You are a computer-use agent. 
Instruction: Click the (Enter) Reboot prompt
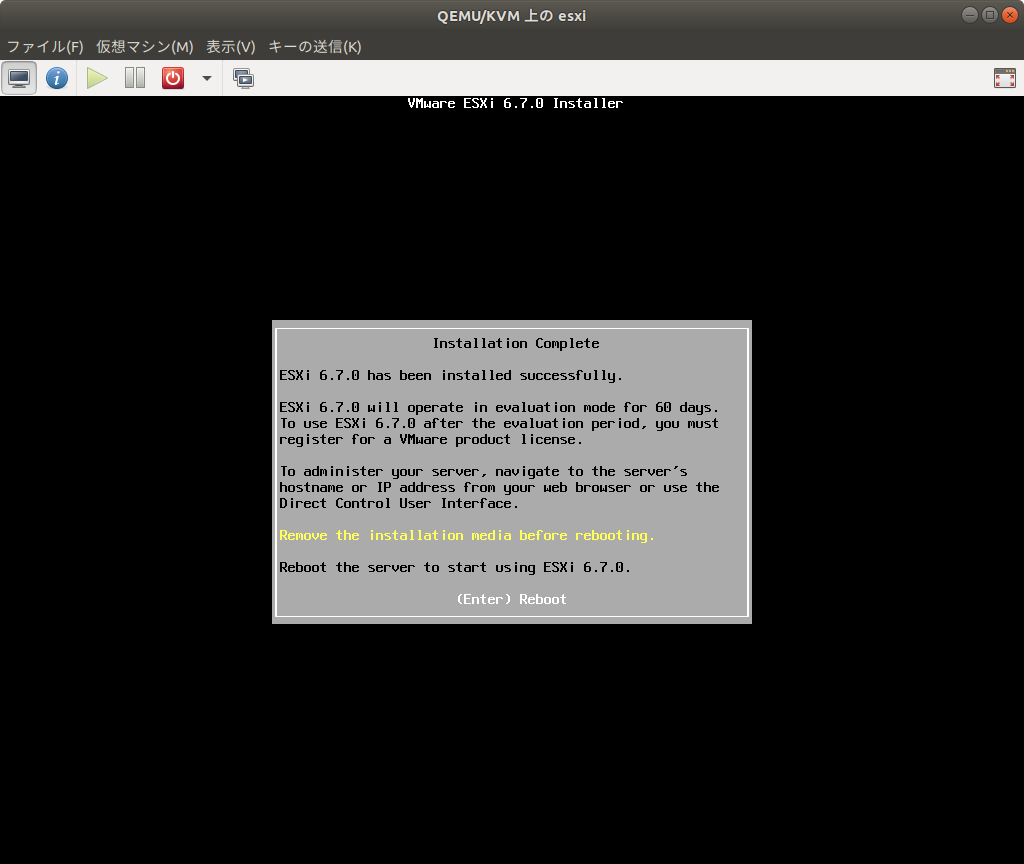pos(511,600)
